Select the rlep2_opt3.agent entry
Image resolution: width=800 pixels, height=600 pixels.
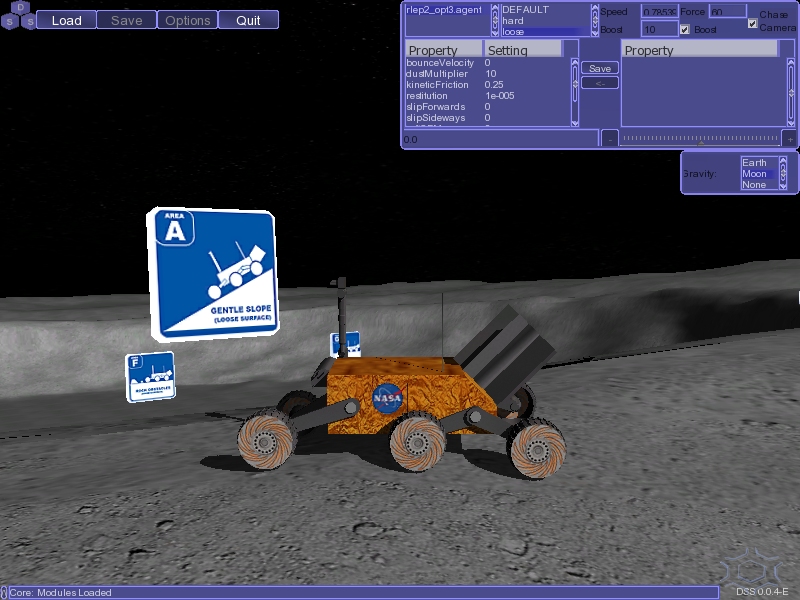(447, 10)
